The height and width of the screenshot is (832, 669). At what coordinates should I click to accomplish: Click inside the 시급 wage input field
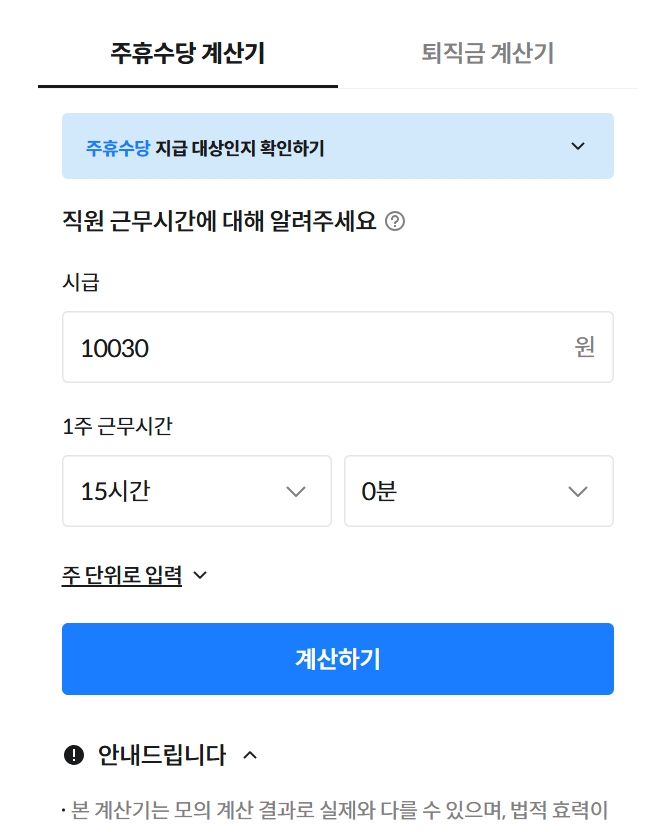point(300,347)
